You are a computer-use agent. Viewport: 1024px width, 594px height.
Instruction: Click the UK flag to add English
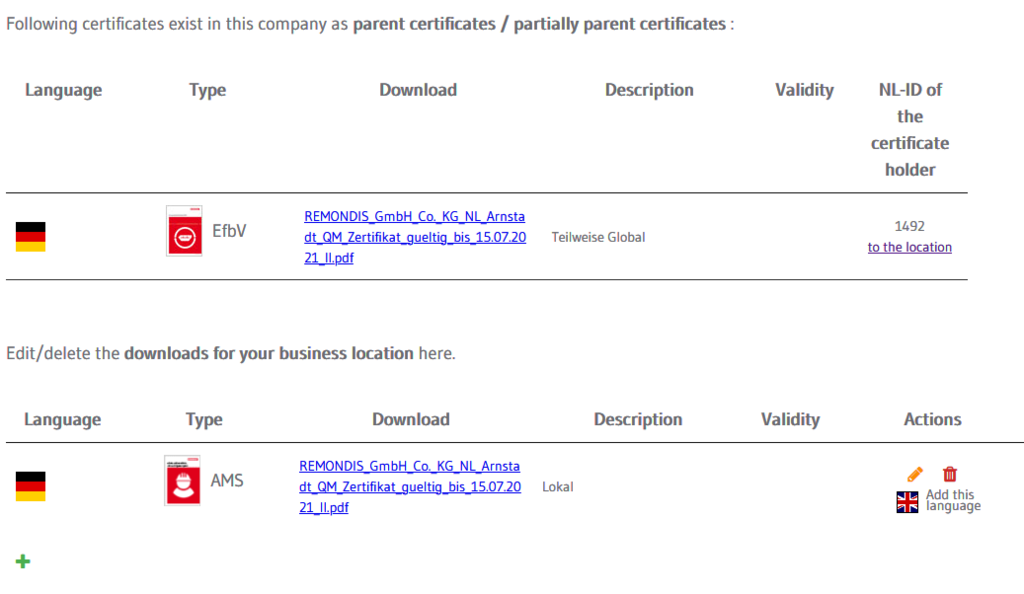click(x=907, y=502)
